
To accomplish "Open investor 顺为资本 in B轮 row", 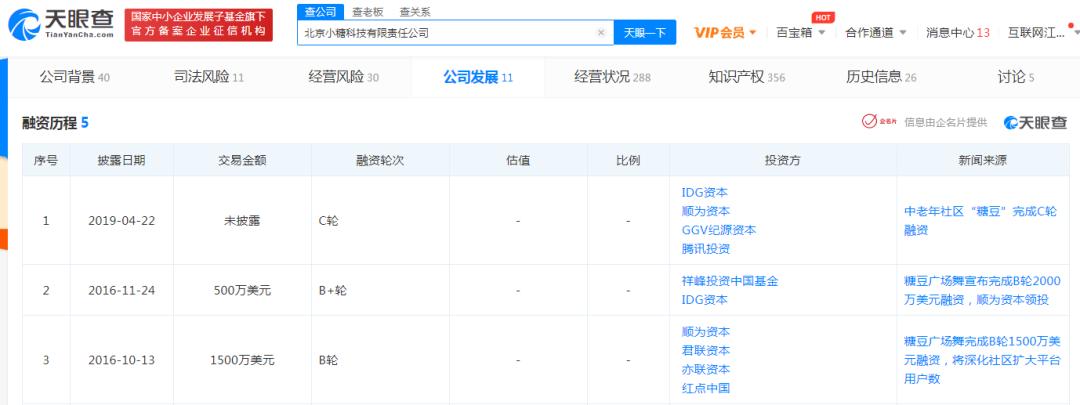I will pos(705,332).
